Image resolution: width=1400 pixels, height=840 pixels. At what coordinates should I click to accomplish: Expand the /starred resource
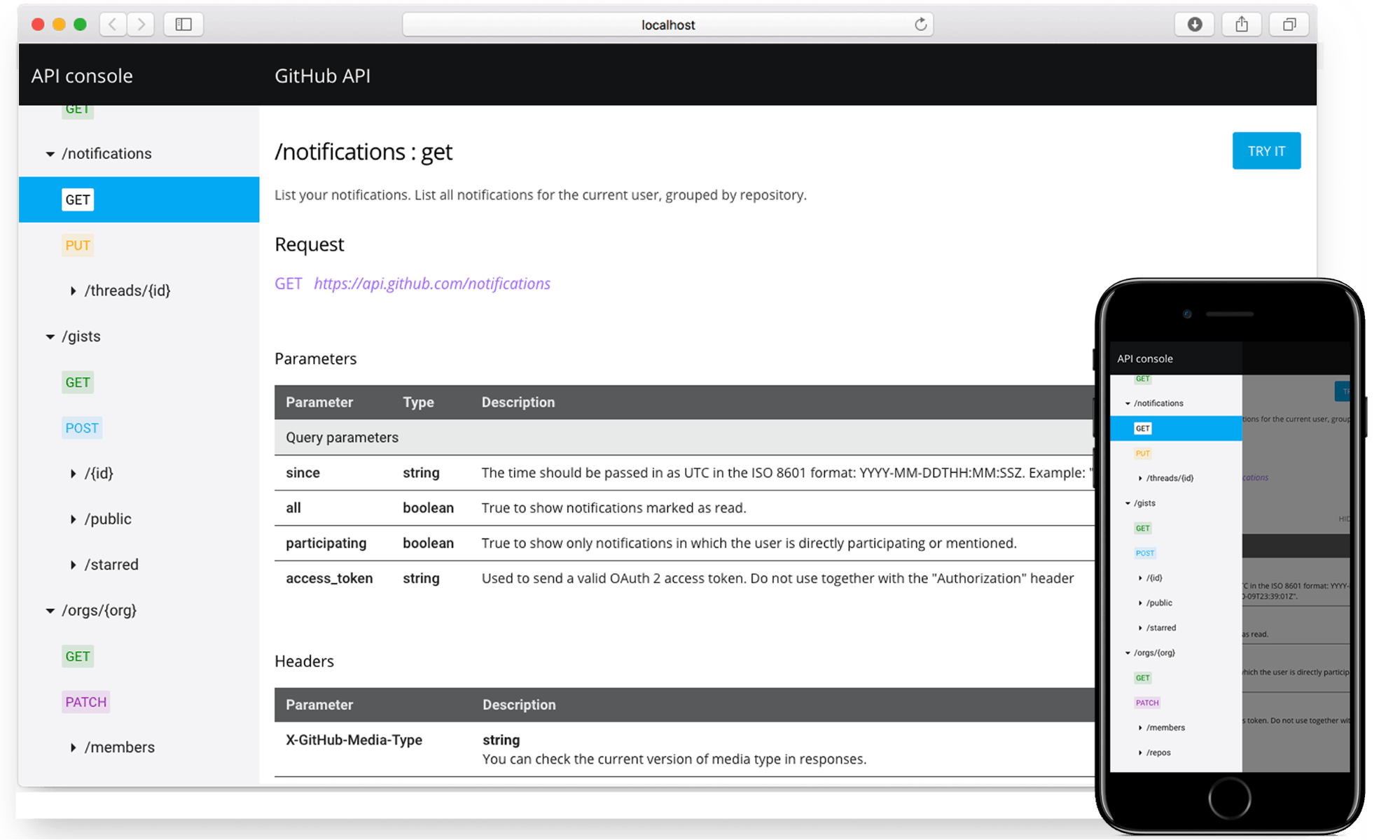click(x=73, y=565)
